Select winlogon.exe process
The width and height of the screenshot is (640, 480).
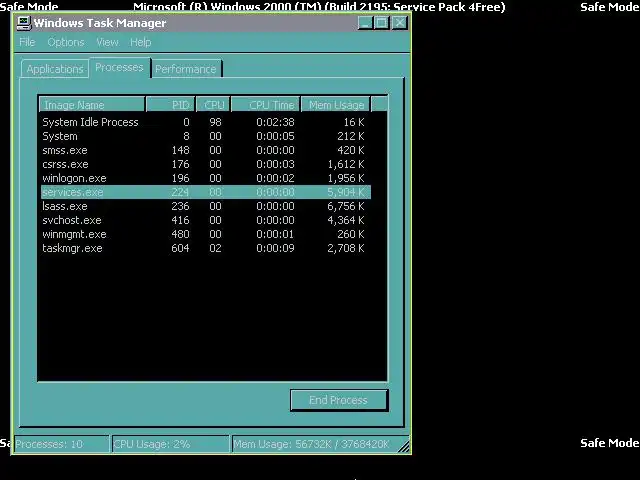[205, 178]
